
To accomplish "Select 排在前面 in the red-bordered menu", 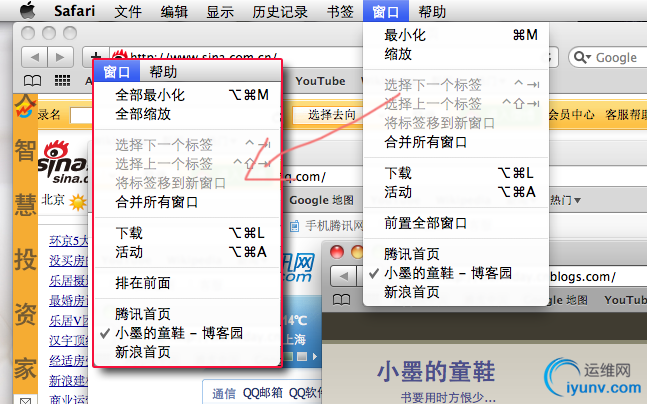I will tap(188, 283).
